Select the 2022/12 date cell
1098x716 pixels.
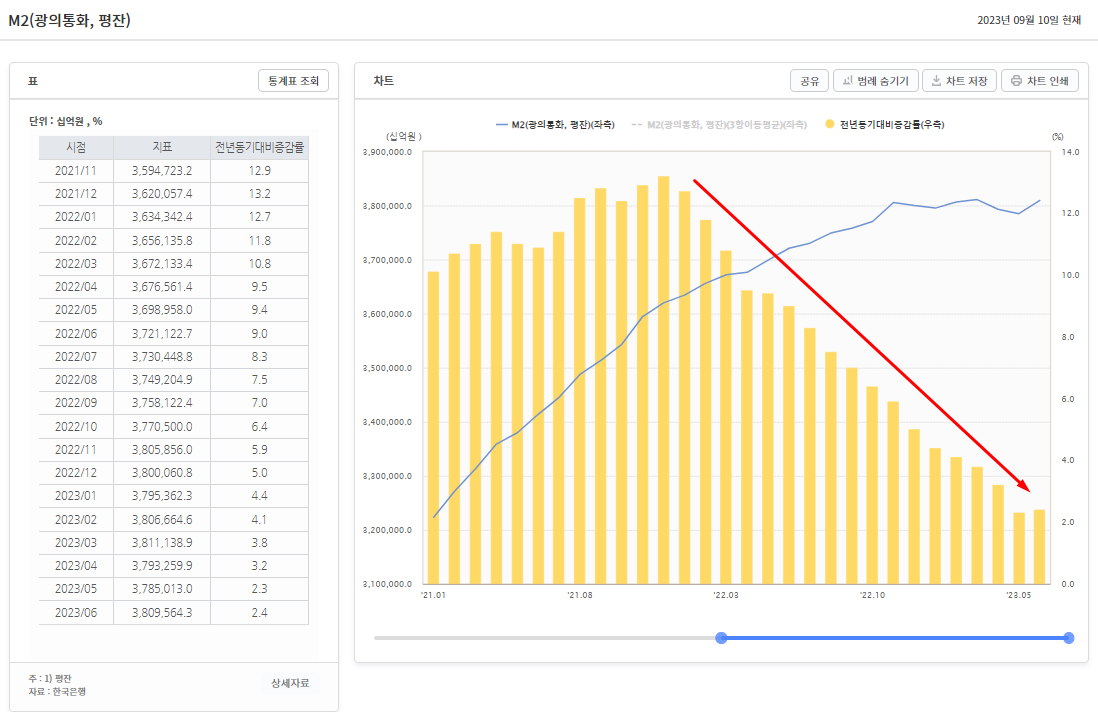(x=76, y=473)
